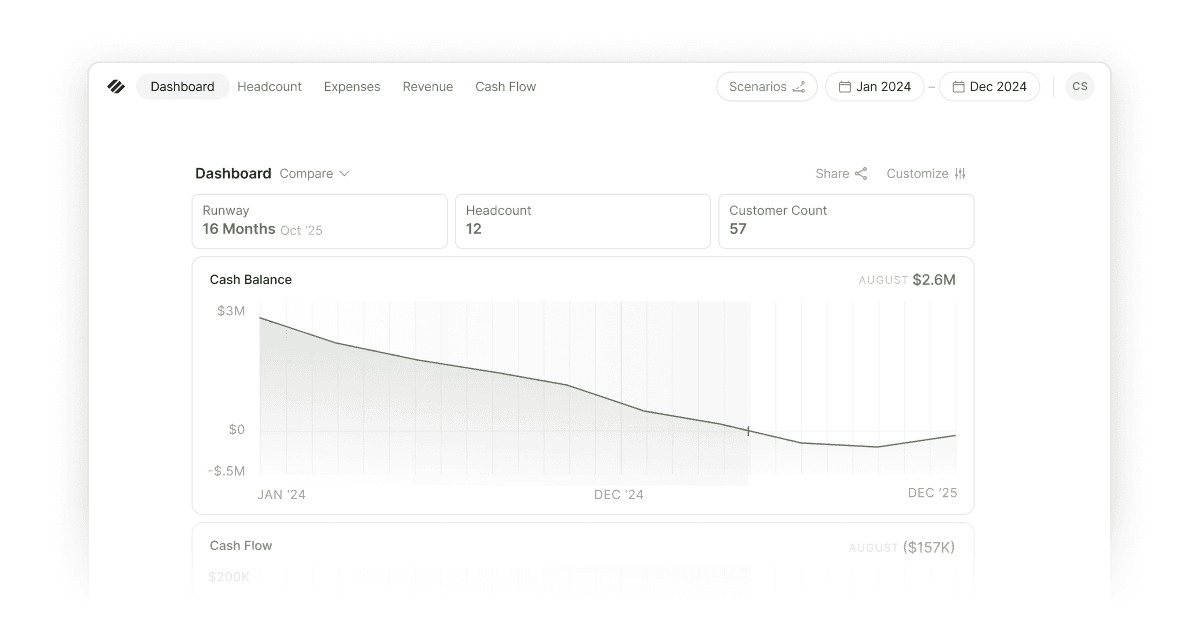The height and width of the screenshot is (630, 1200).
Task: Open the Revenue page
Action: tap(428, 87)
